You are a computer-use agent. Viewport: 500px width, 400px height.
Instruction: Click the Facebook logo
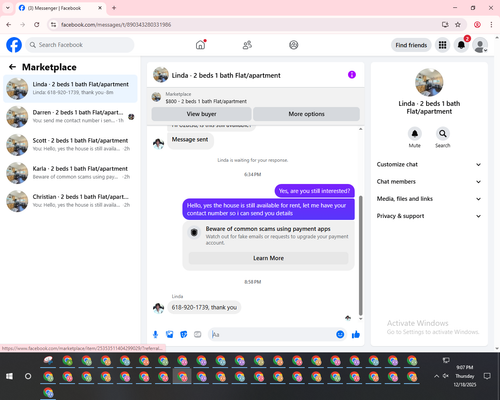pyautogui.click(x=14, y=45)
